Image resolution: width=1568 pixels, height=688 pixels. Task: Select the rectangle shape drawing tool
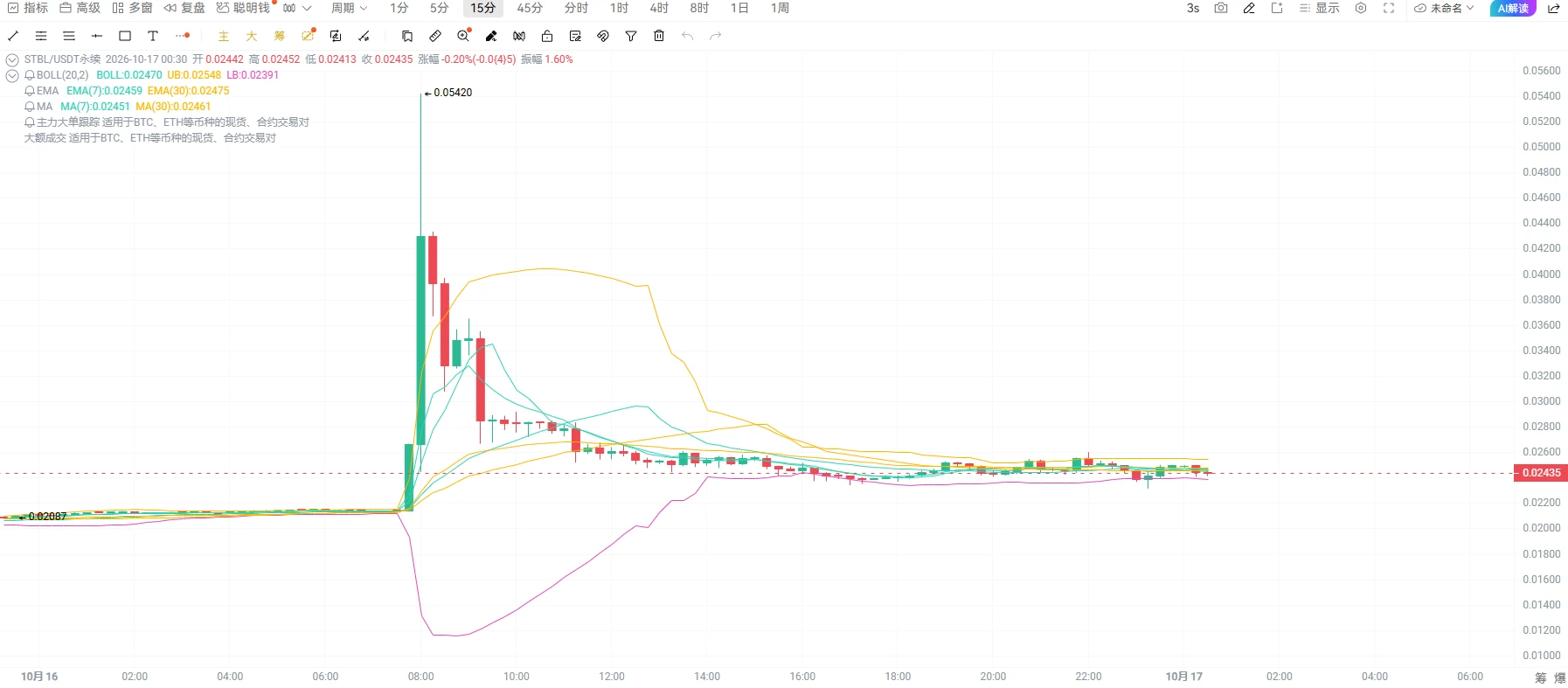pos(125,36)
